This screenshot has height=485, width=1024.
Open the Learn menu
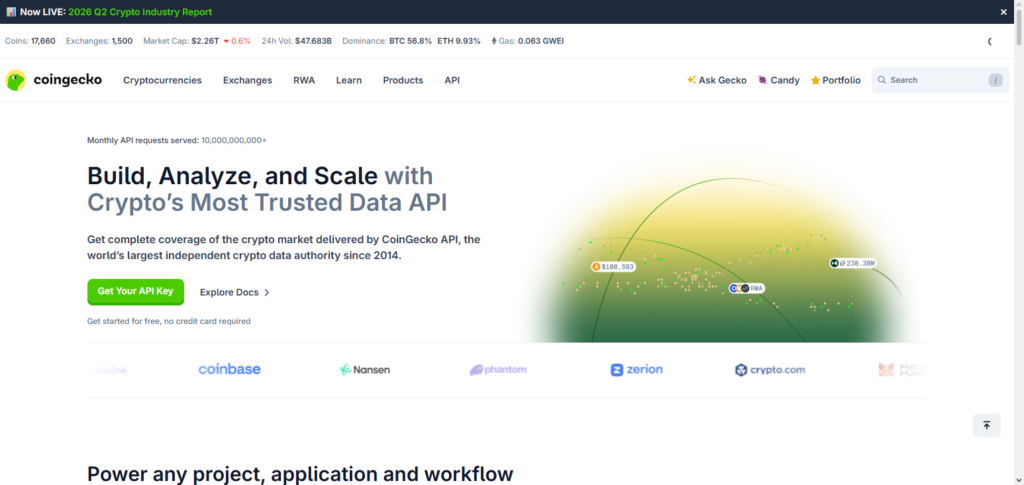point(349,80)
